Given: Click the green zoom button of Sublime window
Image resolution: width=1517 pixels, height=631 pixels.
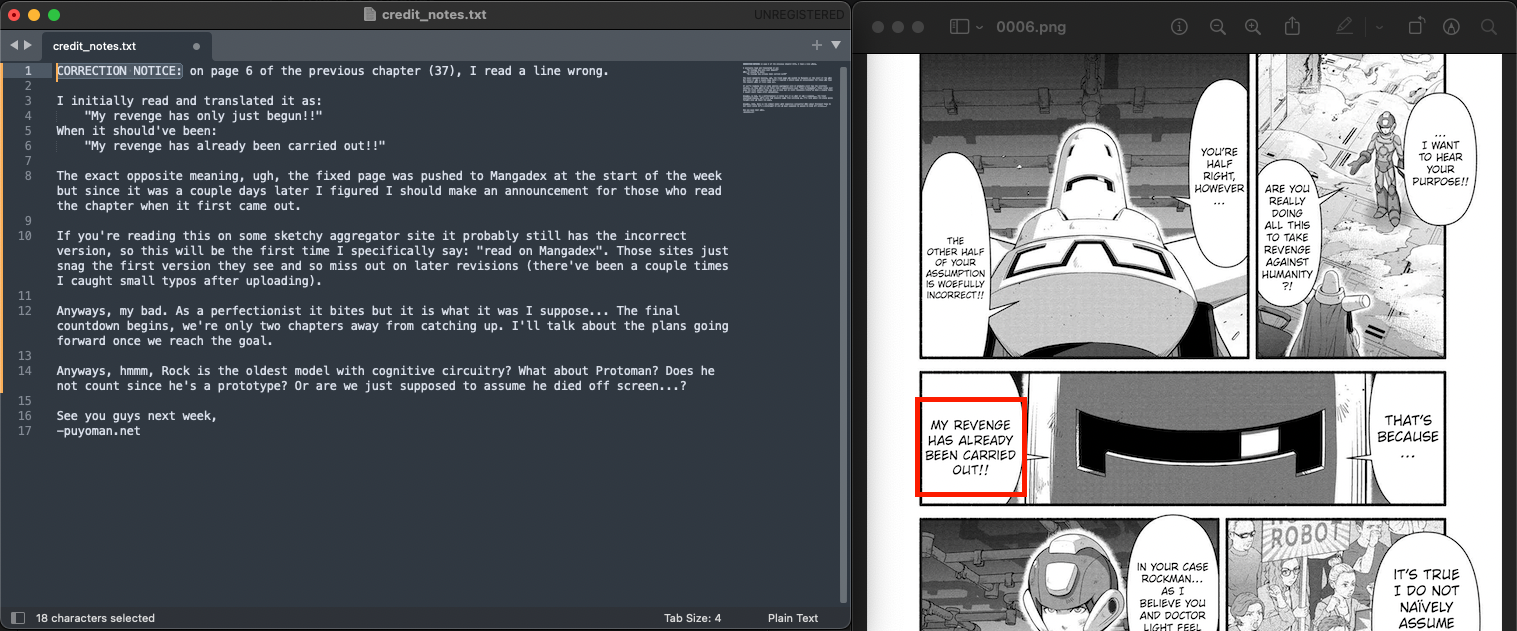Looking at the screenshot, I should coord(54,15).
